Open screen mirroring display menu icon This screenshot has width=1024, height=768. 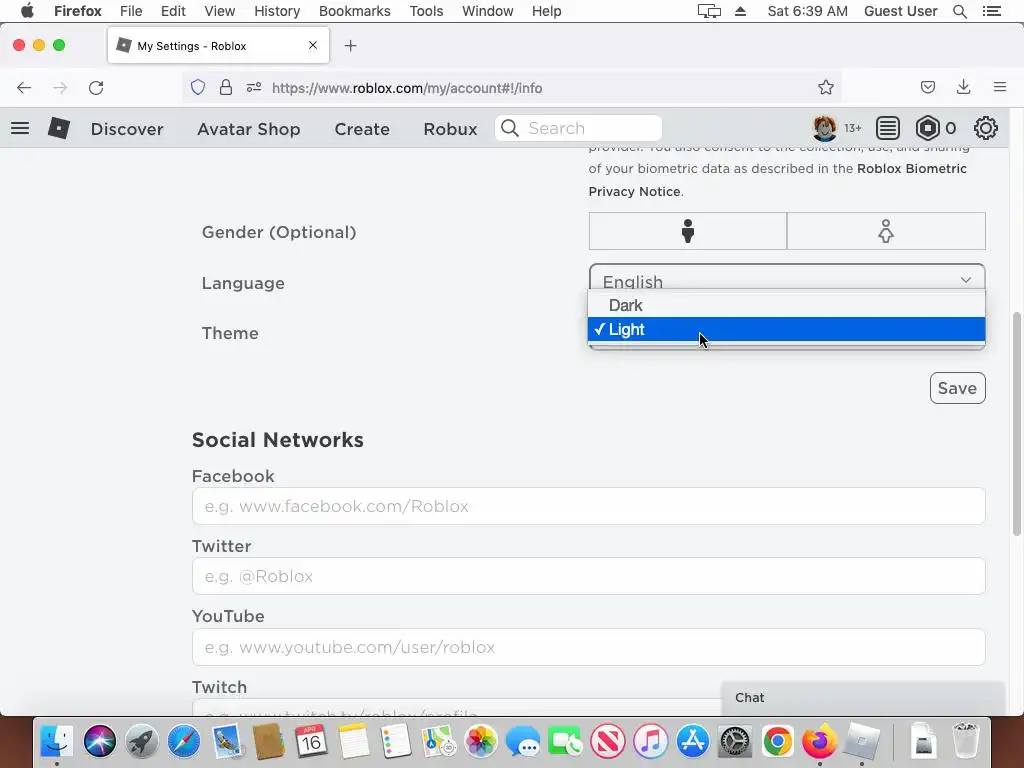[709, 11]
